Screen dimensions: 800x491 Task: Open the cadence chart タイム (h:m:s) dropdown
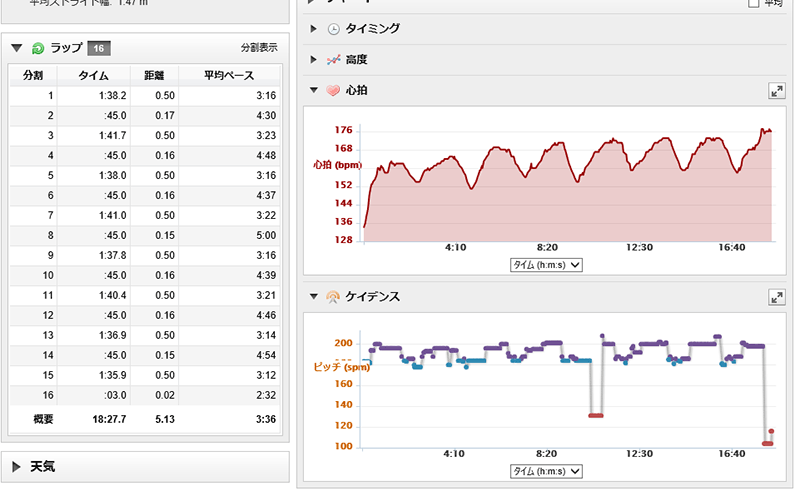click(x=546, y=470)
